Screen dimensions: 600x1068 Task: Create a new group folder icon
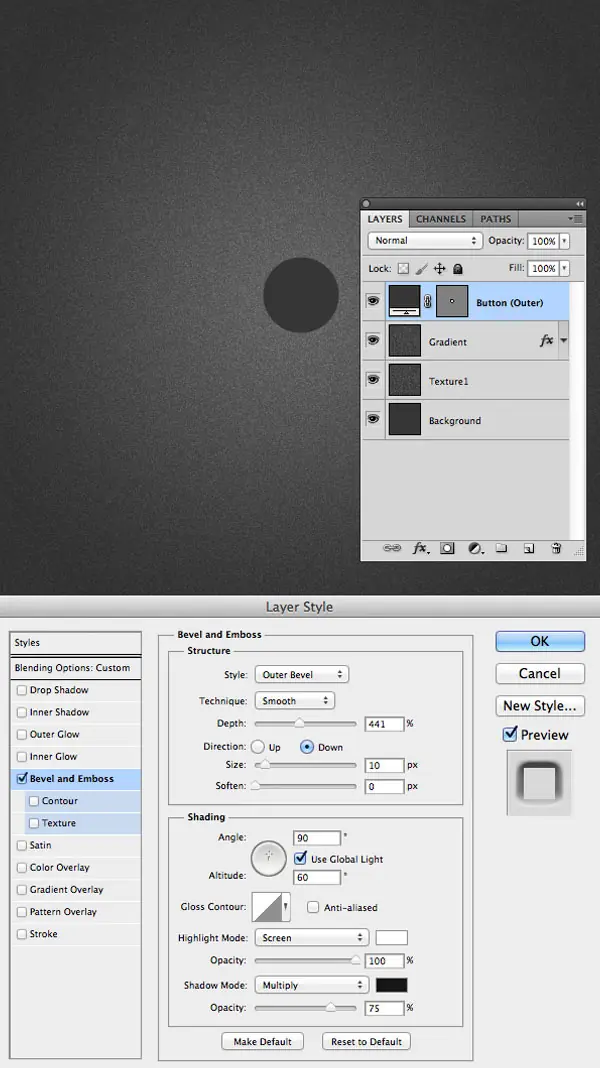pos(502,548)
